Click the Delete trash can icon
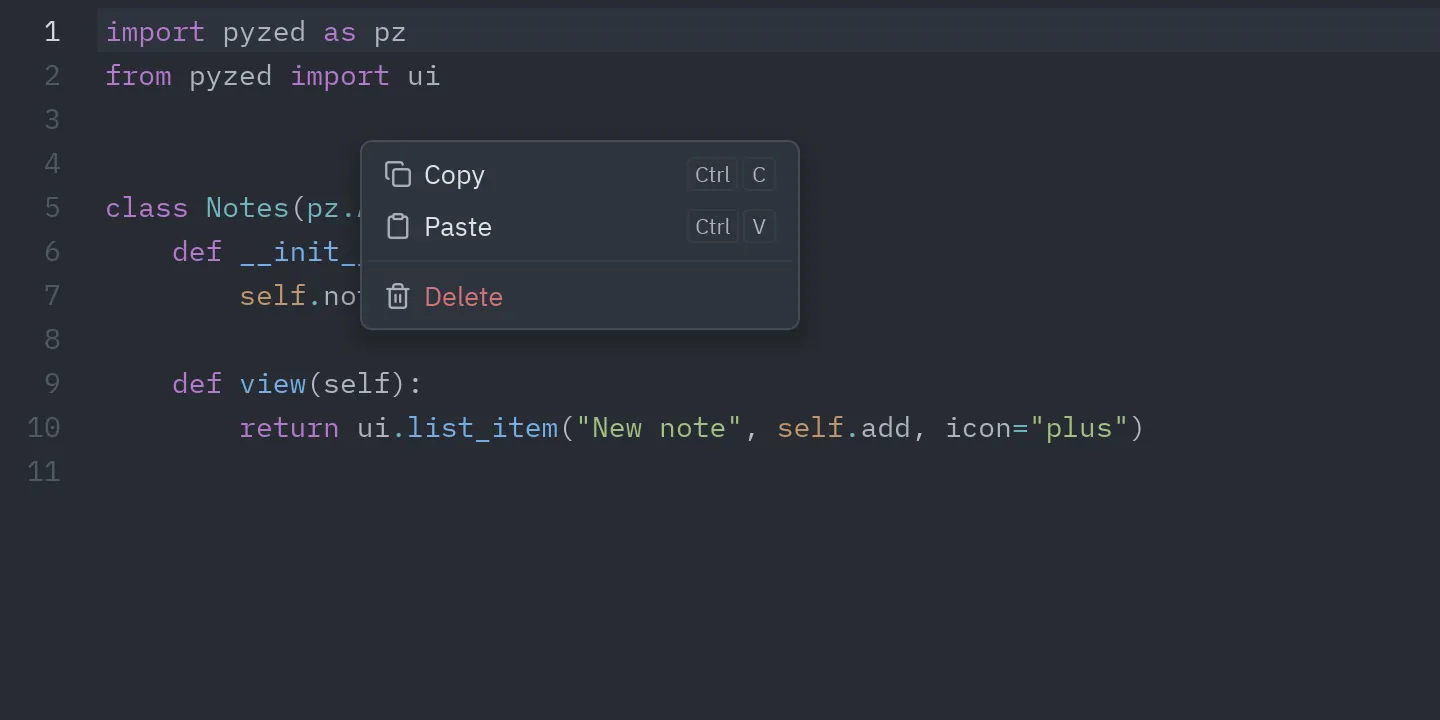The image size is (1440, 720). (x=398, y=296)
